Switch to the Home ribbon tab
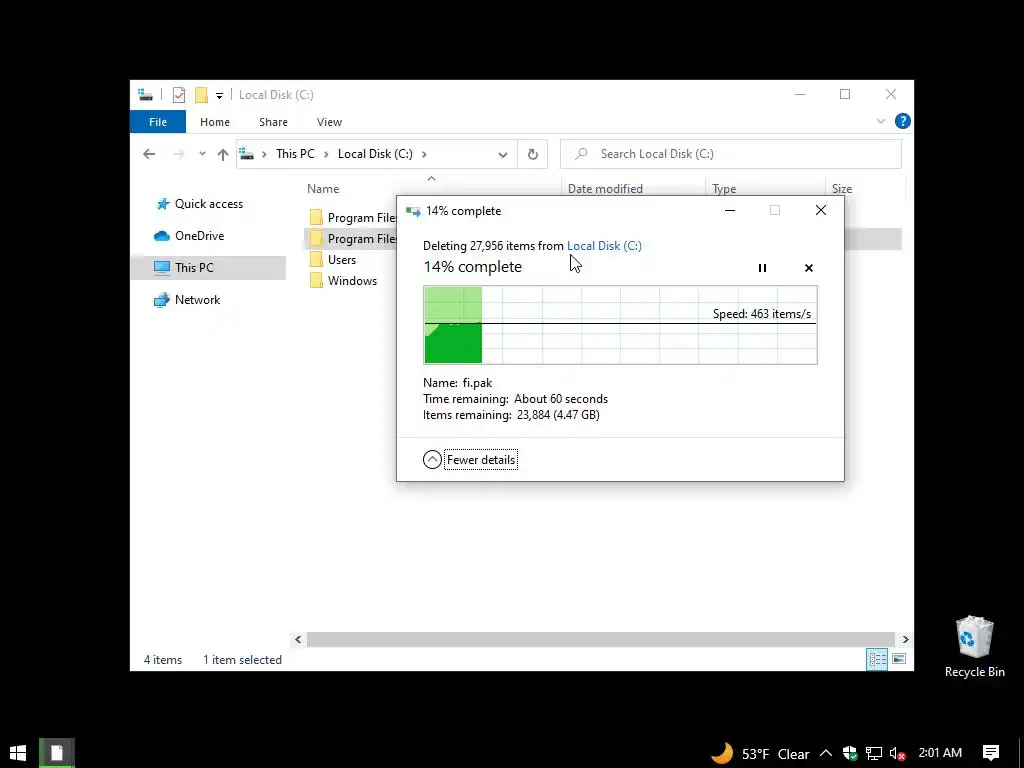This screenshot has height=768, width=1024. [x=215, y=122]
